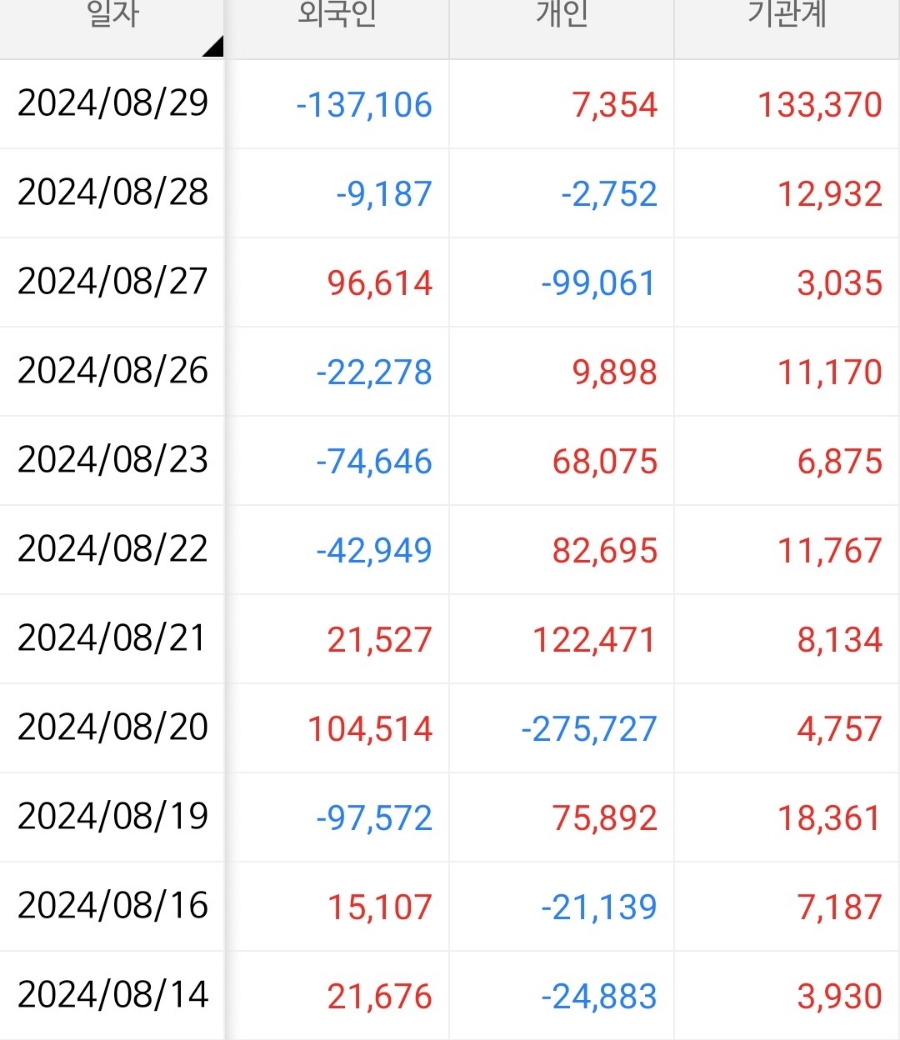Click the foreign value -137,106
Image resolution: width=900 pixels, height=1040 pixels.
pos(364,105)
